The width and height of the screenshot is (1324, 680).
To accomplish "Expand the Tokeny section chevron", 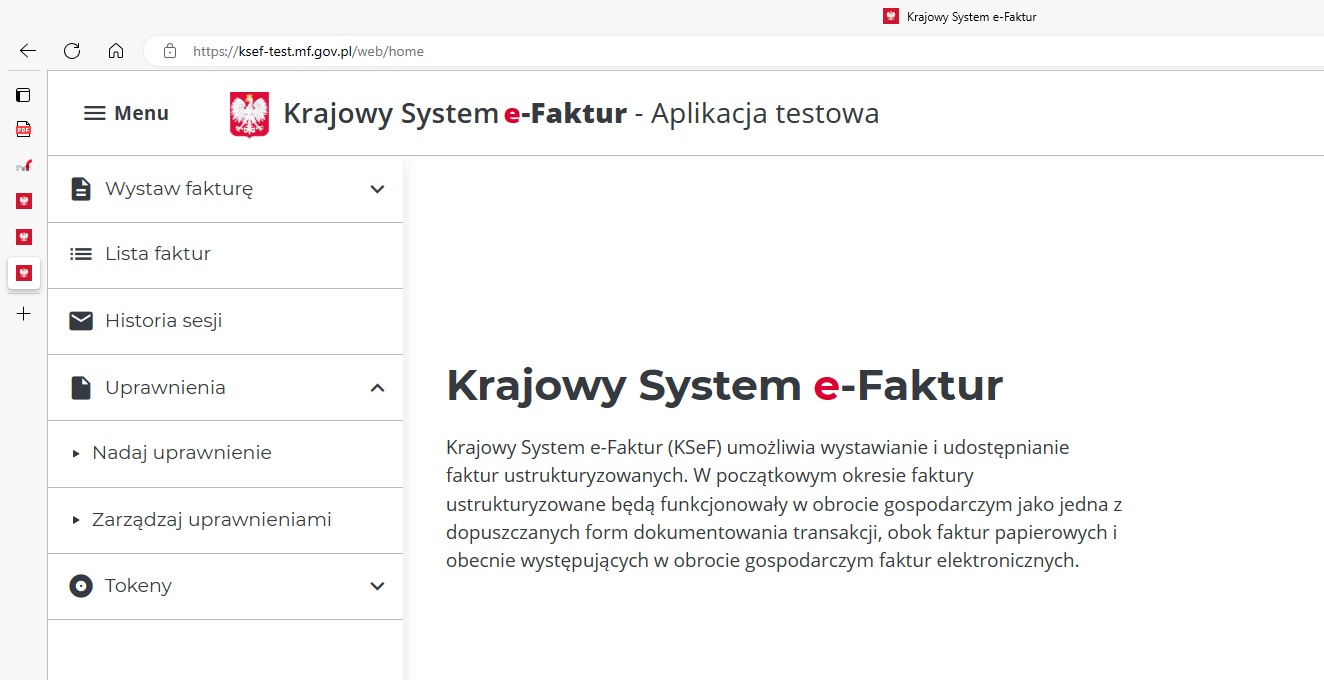I will pyautogui.click(x=377, y=586).
